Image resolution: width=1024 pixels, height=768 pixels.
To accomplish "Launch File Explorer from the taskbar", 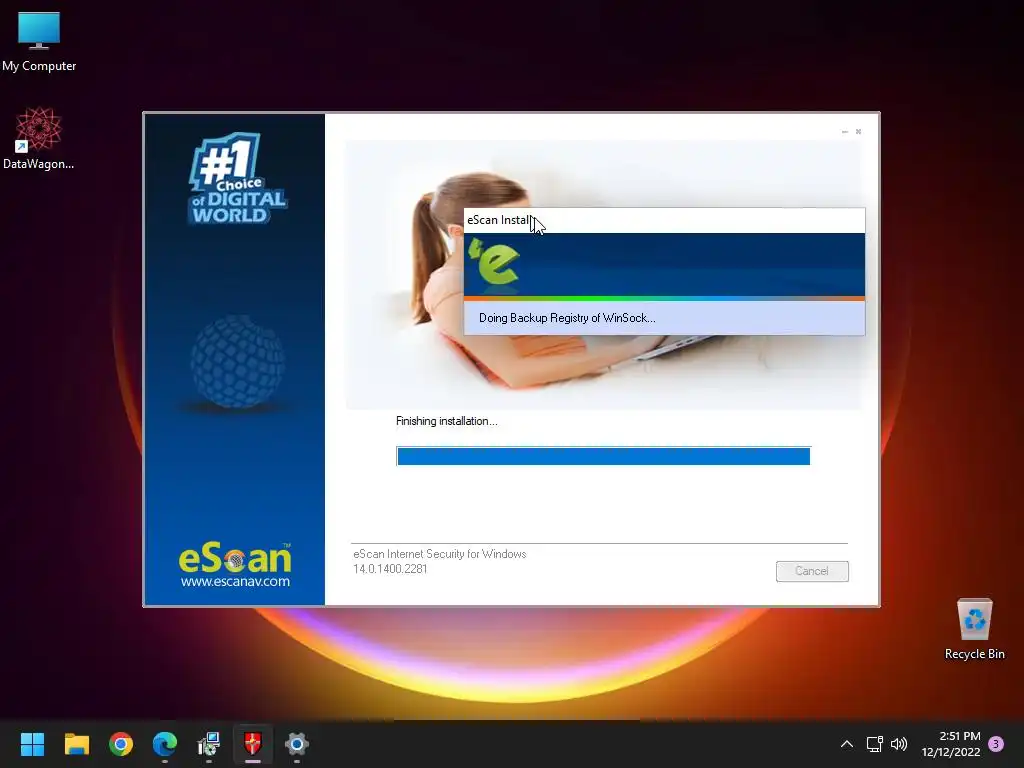I will click(x=76, y=744).
